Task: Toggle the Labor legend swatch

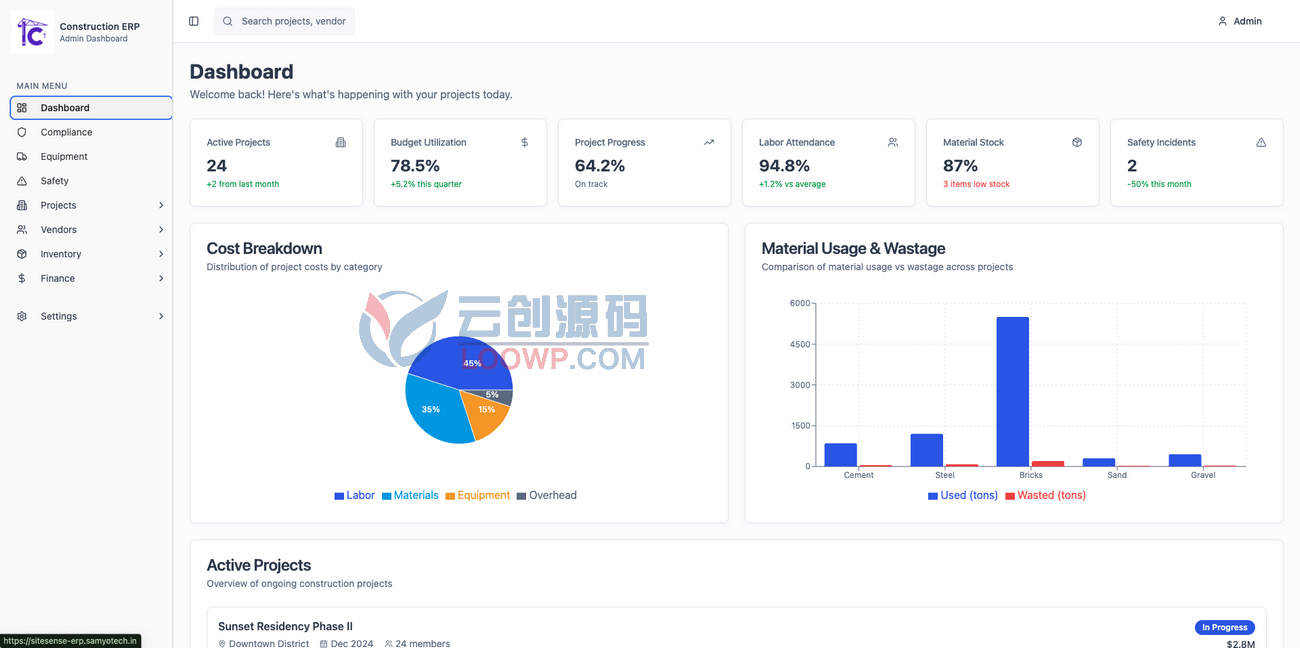Action: (339, 496)
